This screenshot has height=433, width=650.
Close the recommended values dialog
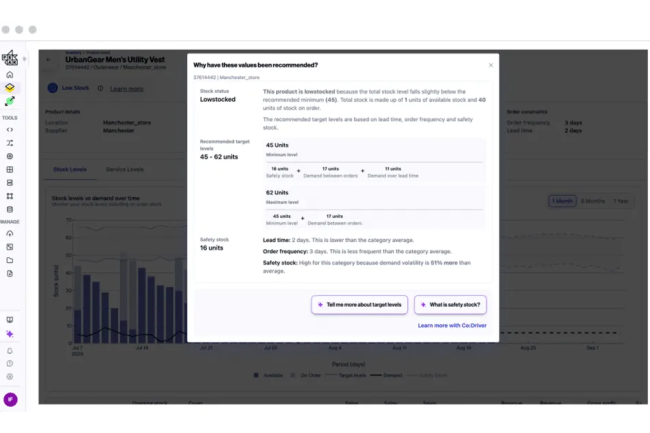click(490, 65)
